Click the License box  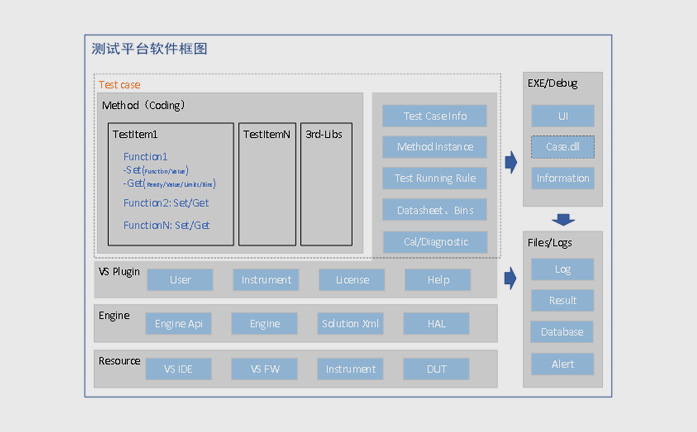[x=352, y=280]
